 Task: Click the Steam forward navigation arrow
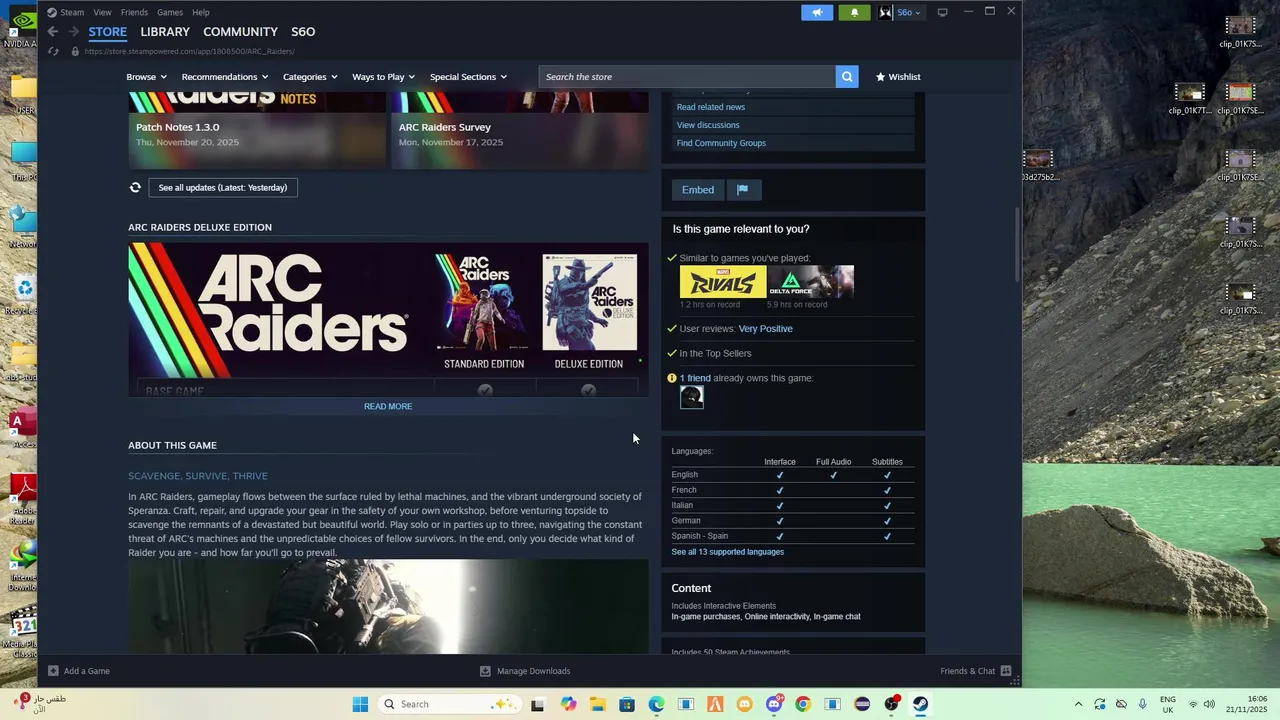[x=73, y=32]
